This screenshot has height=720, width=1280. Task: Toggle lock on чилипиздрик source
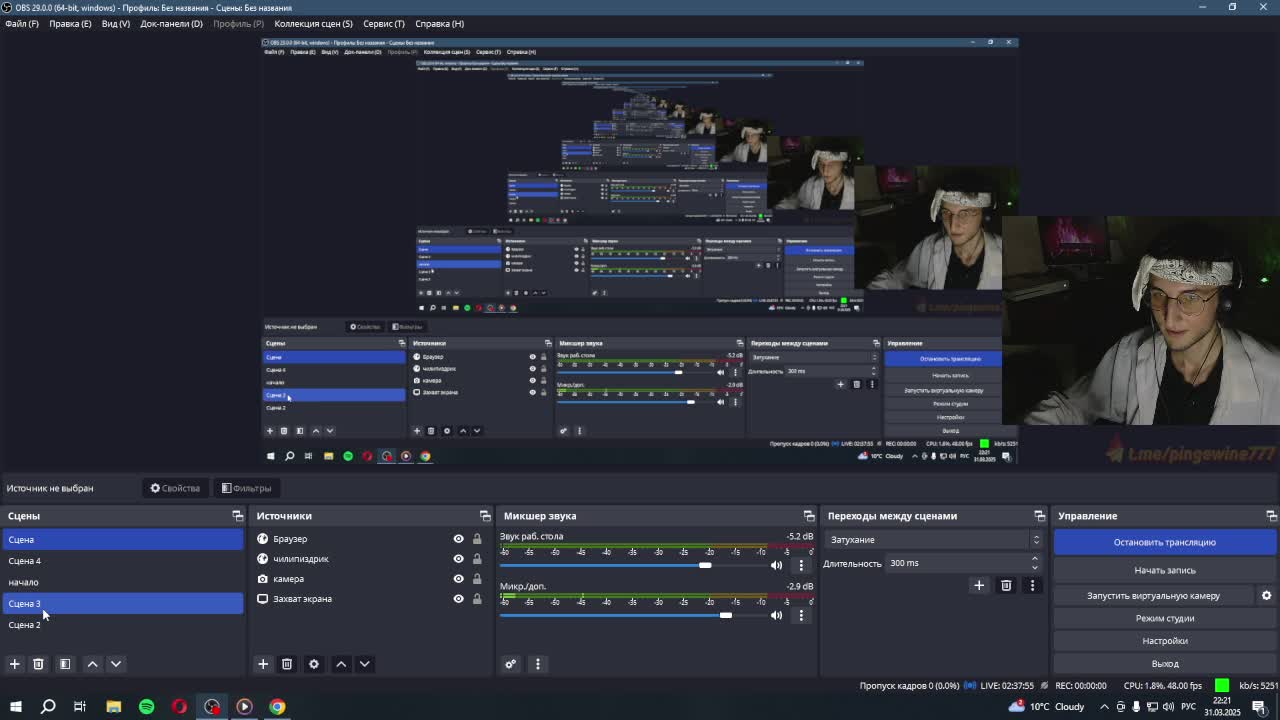[477, 559]
